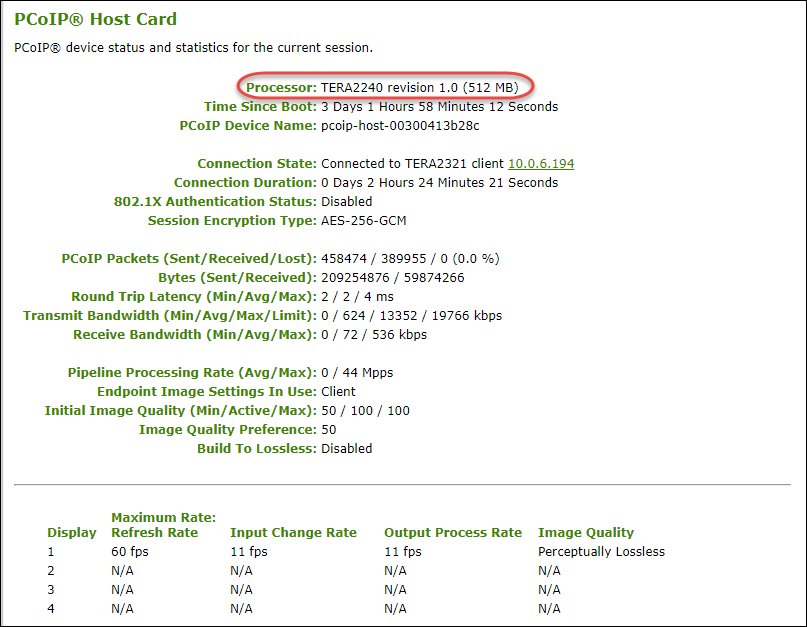The height and width of the screenshot is (627, 807).
Task: Select the Display 3 row number
Action: [x=50, y=590]
